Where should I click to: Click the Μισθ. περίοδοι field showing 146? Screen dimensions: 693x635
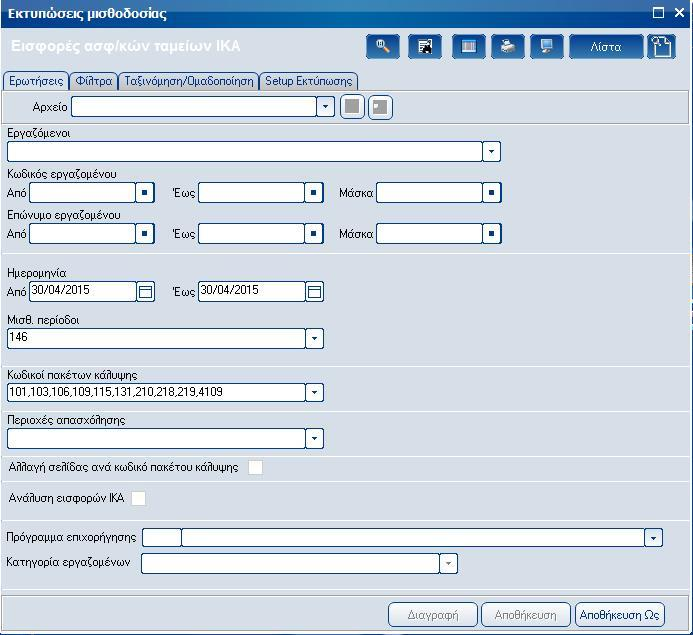(156, 338)
